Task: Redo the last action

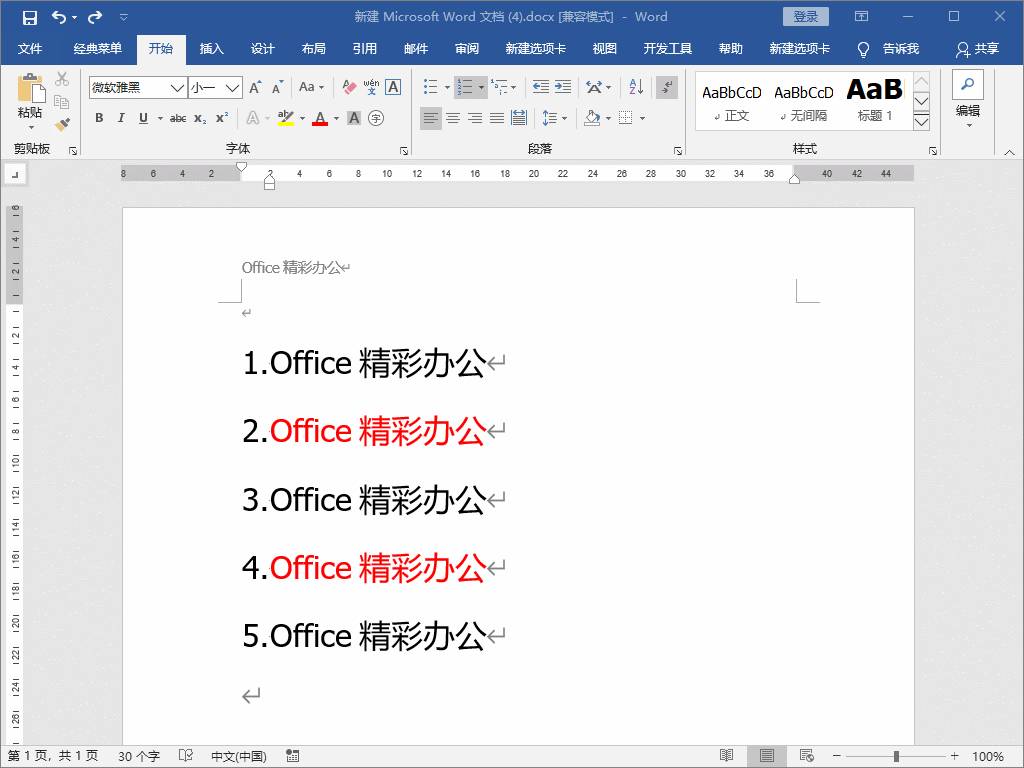Action: 95,18
